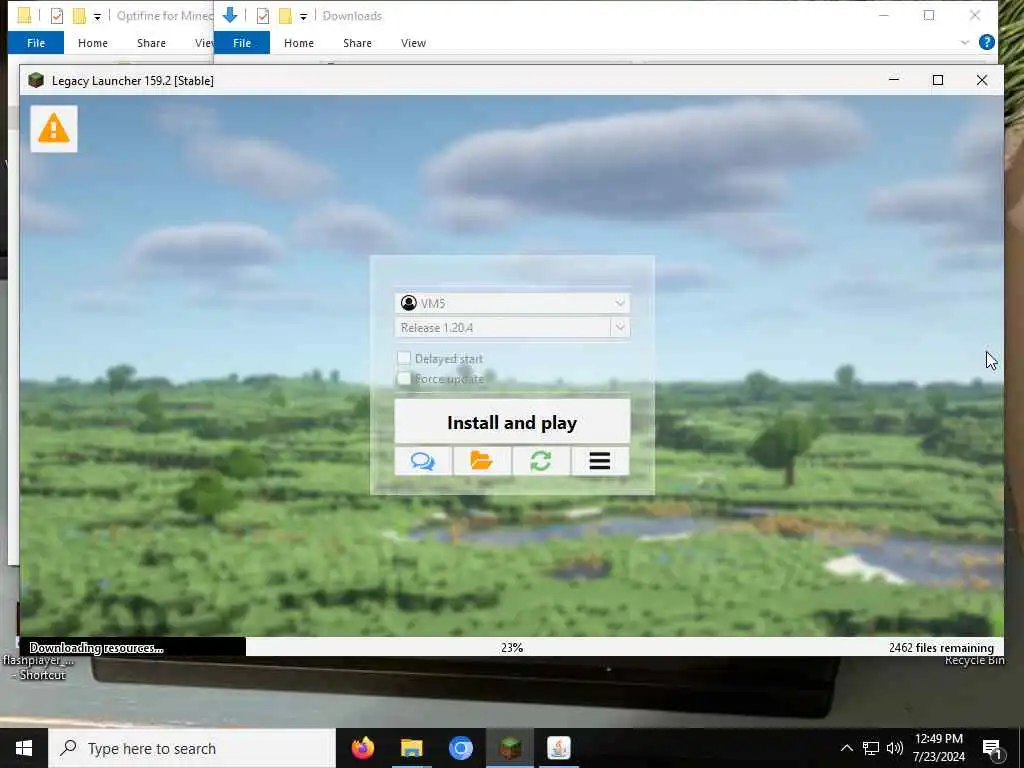Image resolution: width=1024 pixels, height=768 pixels.
Task: Click the Legacy Launcher title bar block icon
Action: (36, 80)
